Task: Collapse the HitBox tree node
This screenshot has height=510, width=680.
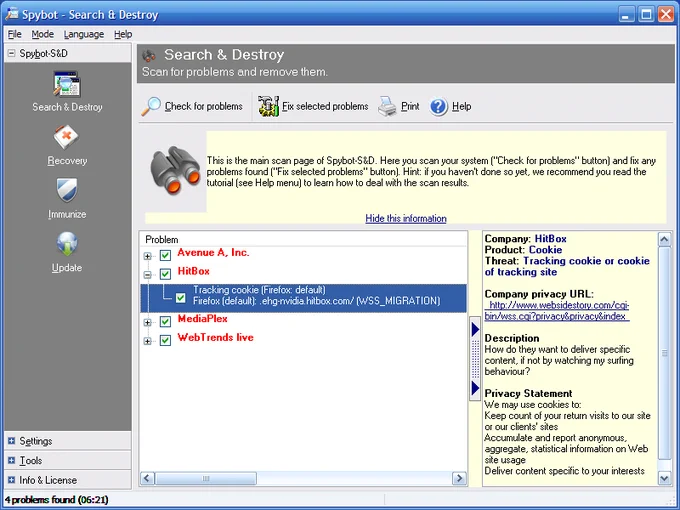Action: pyautogui.click(x=147, y=275)
